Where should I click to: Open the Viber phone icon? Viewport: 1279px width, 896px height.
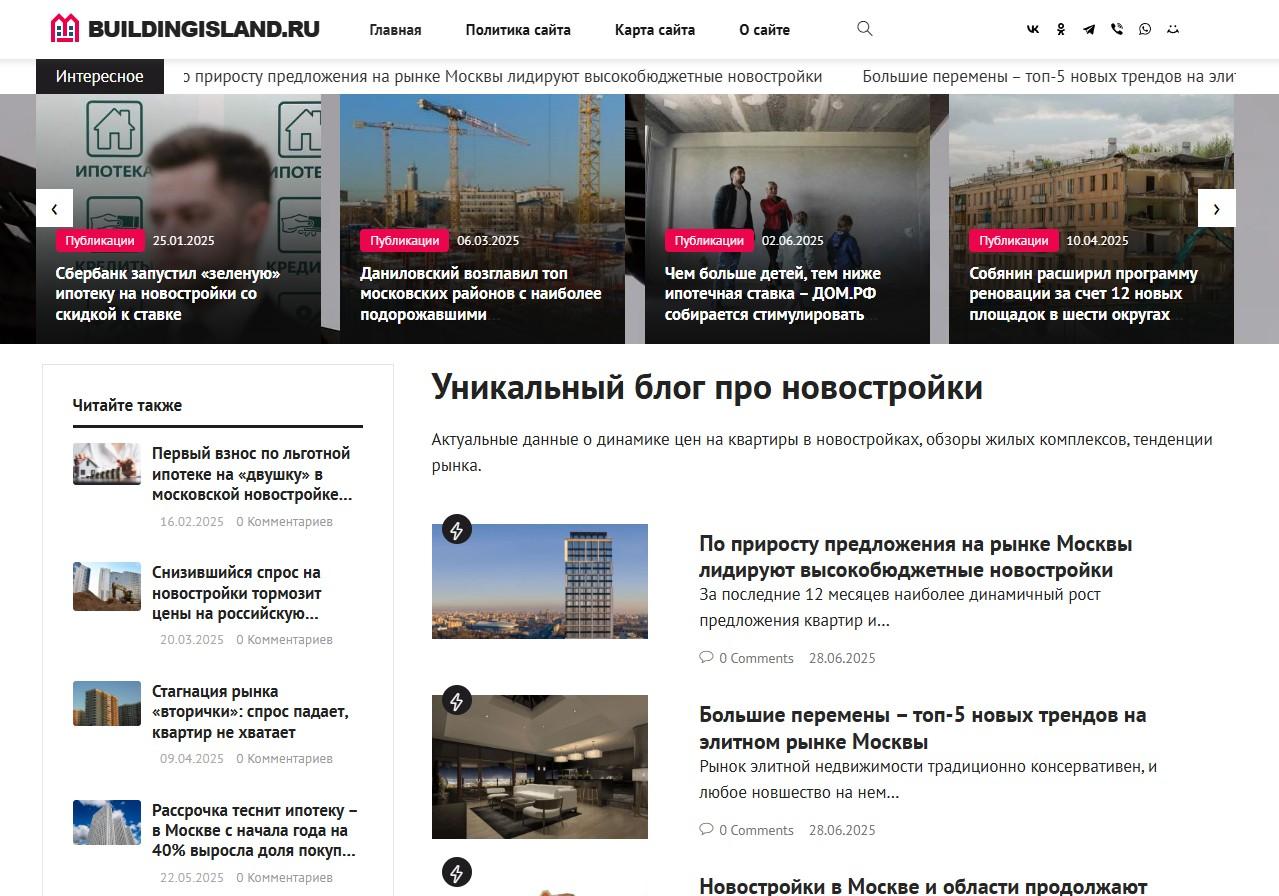pos(1117,29)
